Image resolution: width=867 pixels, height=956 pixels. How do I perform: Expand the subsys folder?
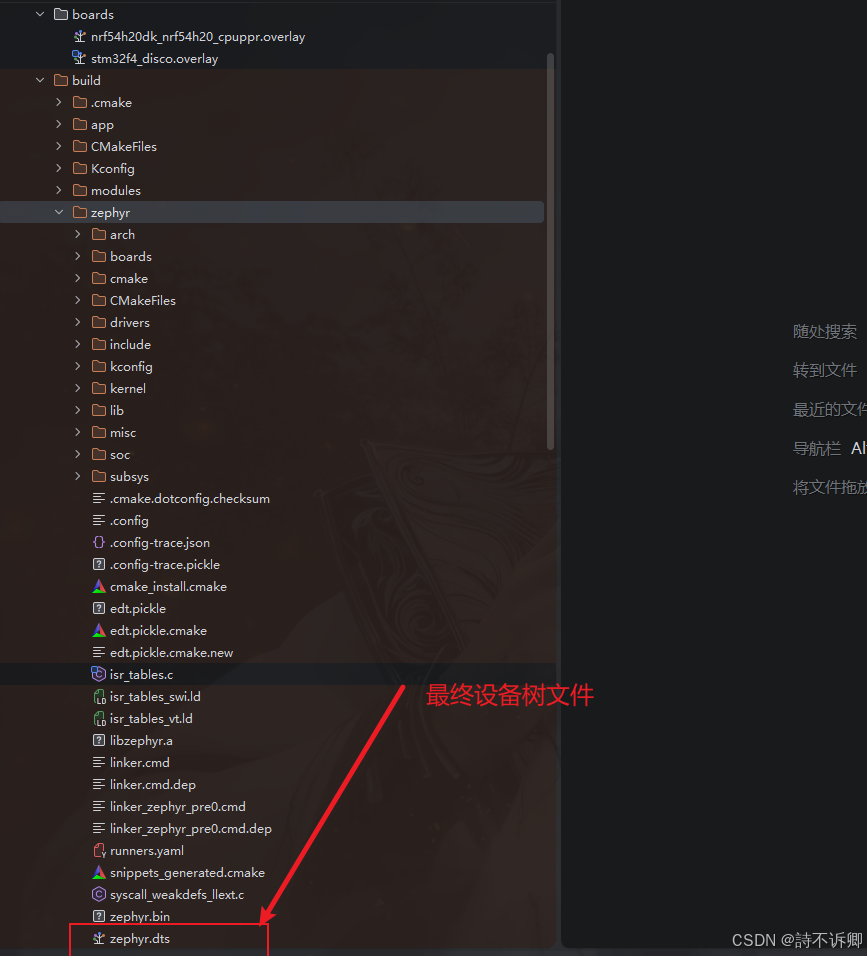77,476
